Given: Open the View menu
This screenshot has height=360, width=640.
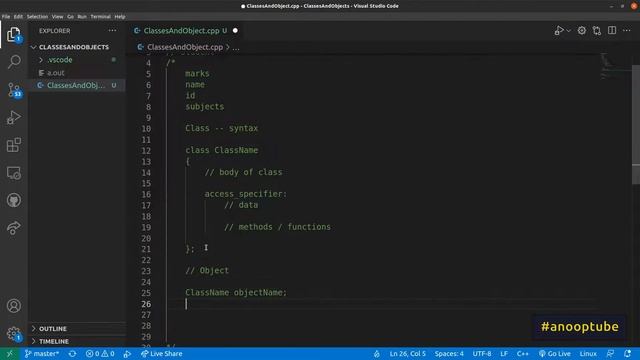Looking at the screenshot, I should (58, 17).
